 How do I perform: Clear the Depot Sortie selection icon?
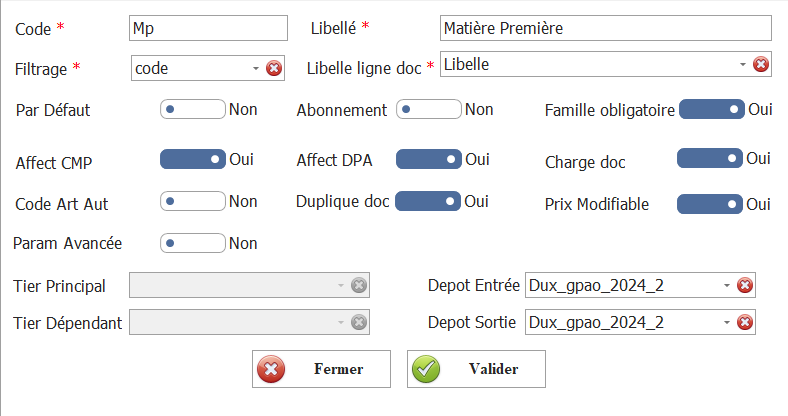tap(744, 322)
